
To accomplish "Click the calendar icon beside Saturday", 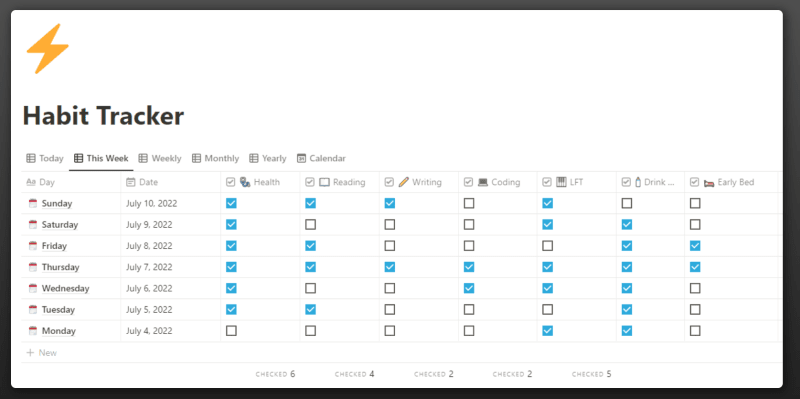I will tap(33, 225).
